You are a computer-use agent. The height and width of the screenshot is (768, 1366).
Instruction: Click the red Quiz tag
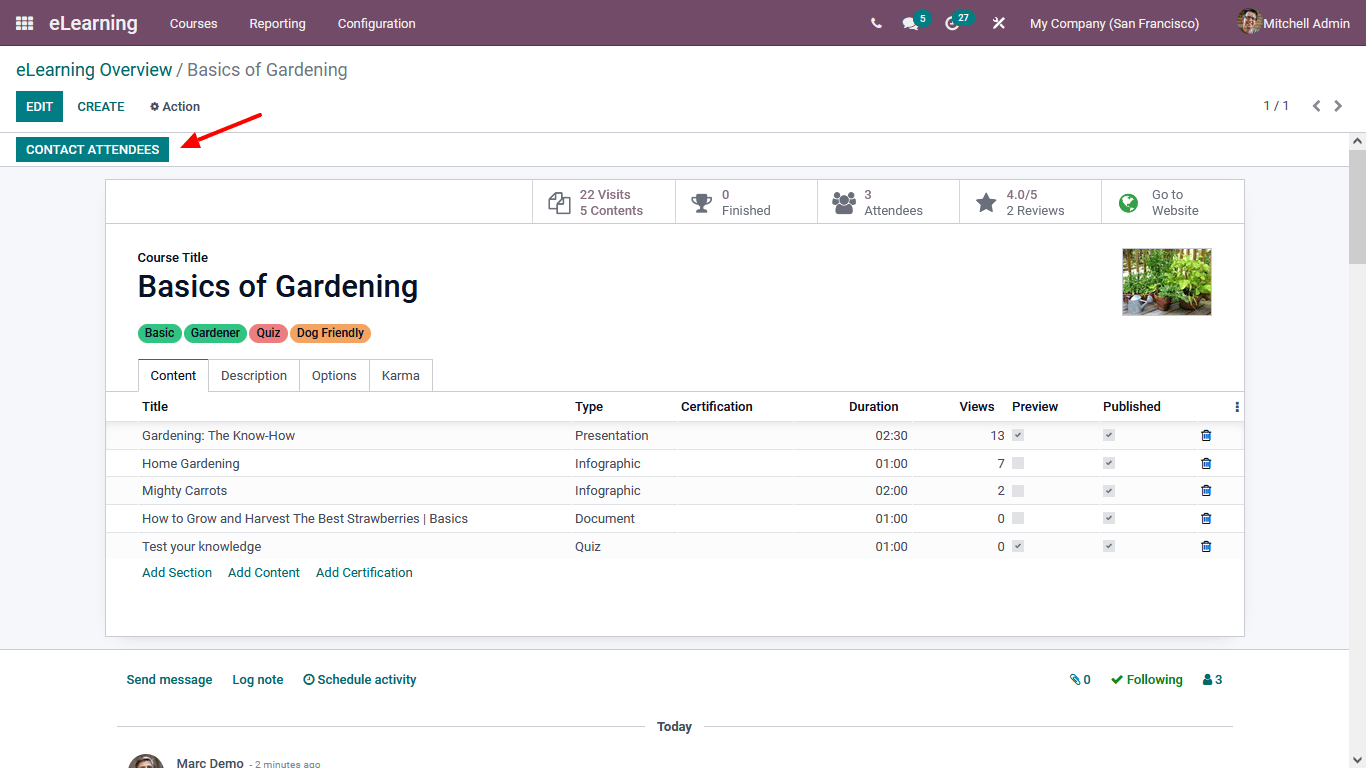pyautogui.click(x=268, y=333)
